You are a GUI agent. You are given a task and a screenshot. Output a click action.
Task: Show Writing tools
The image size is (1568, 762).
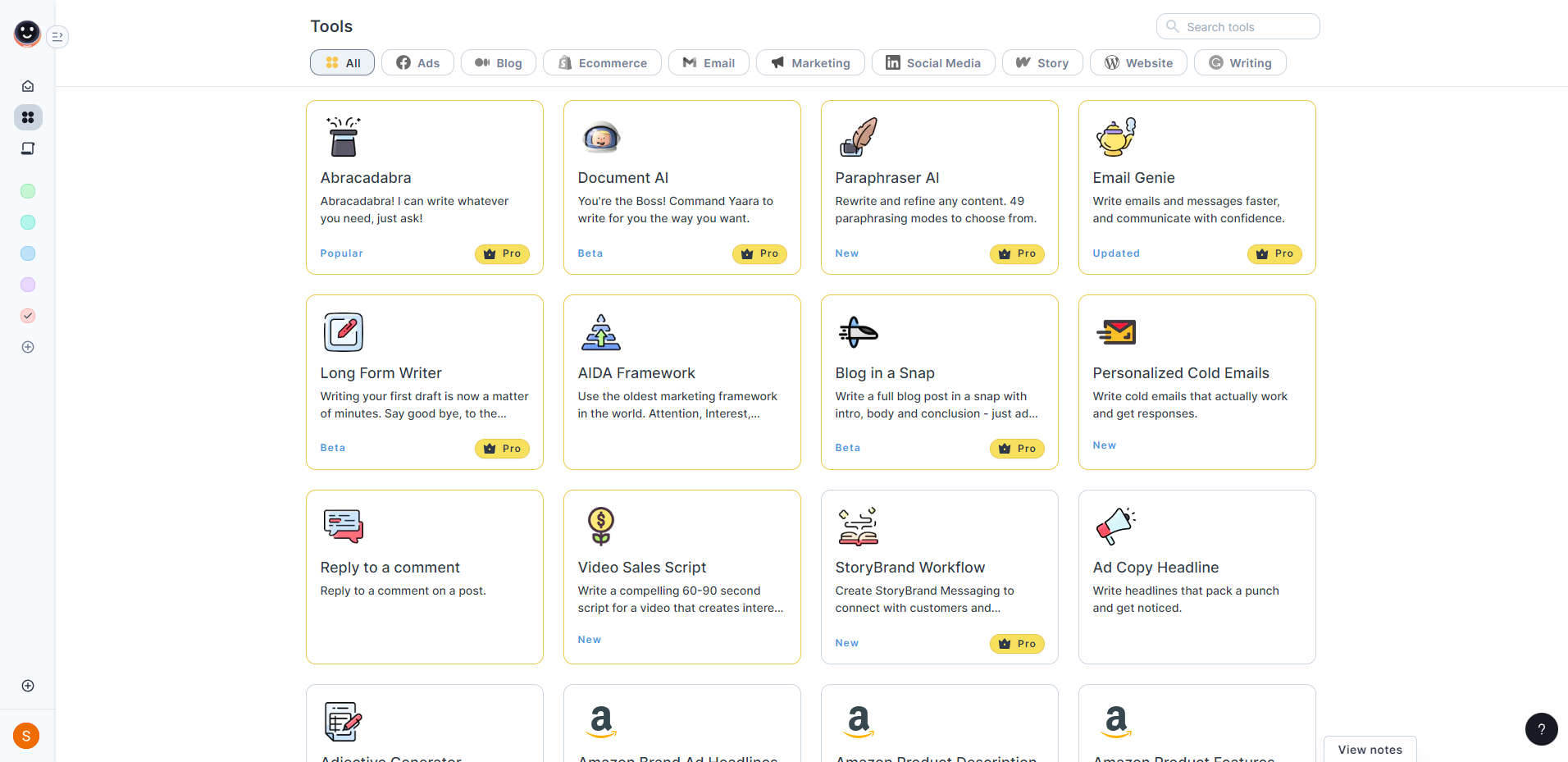click(x=1240, y=62)
